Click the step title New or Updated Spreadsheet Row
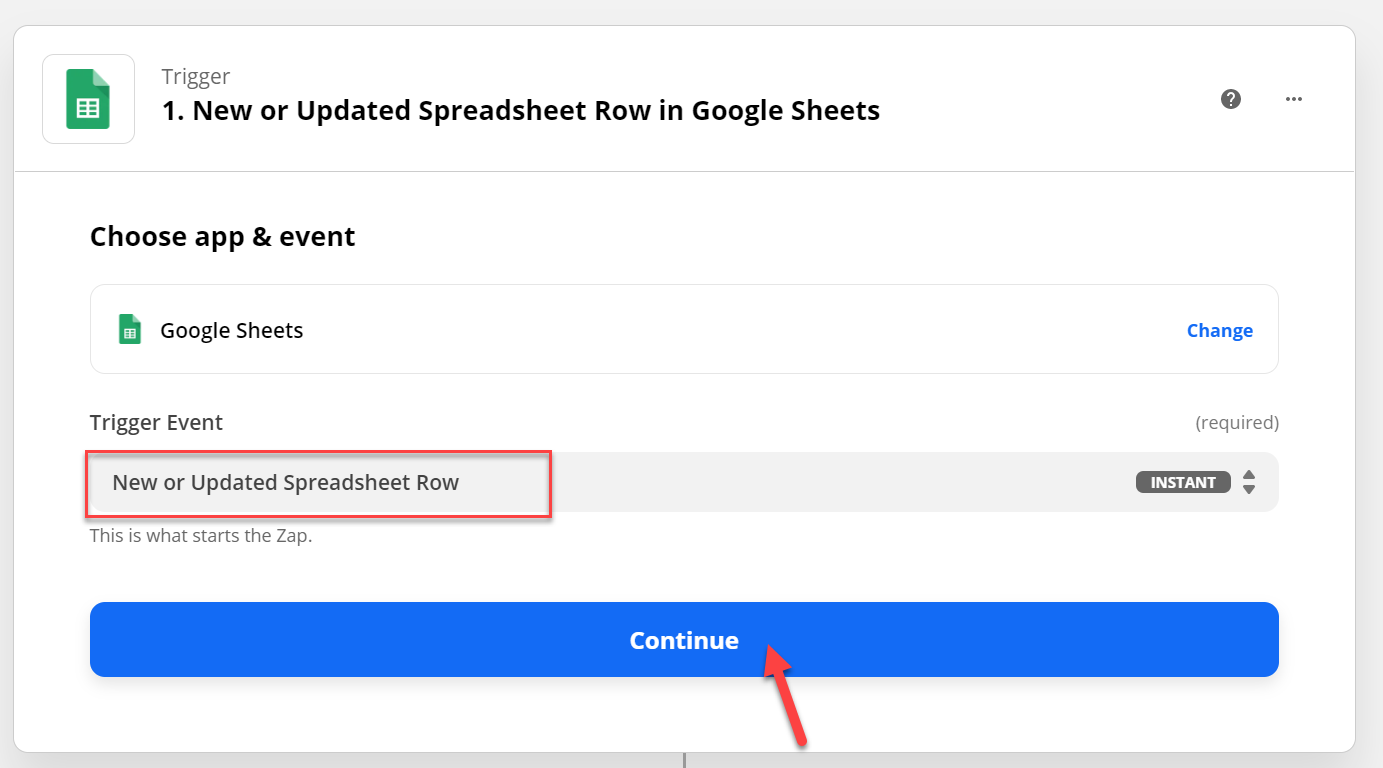The height and width of the screenshot is (768, 1383). point(521,110)
